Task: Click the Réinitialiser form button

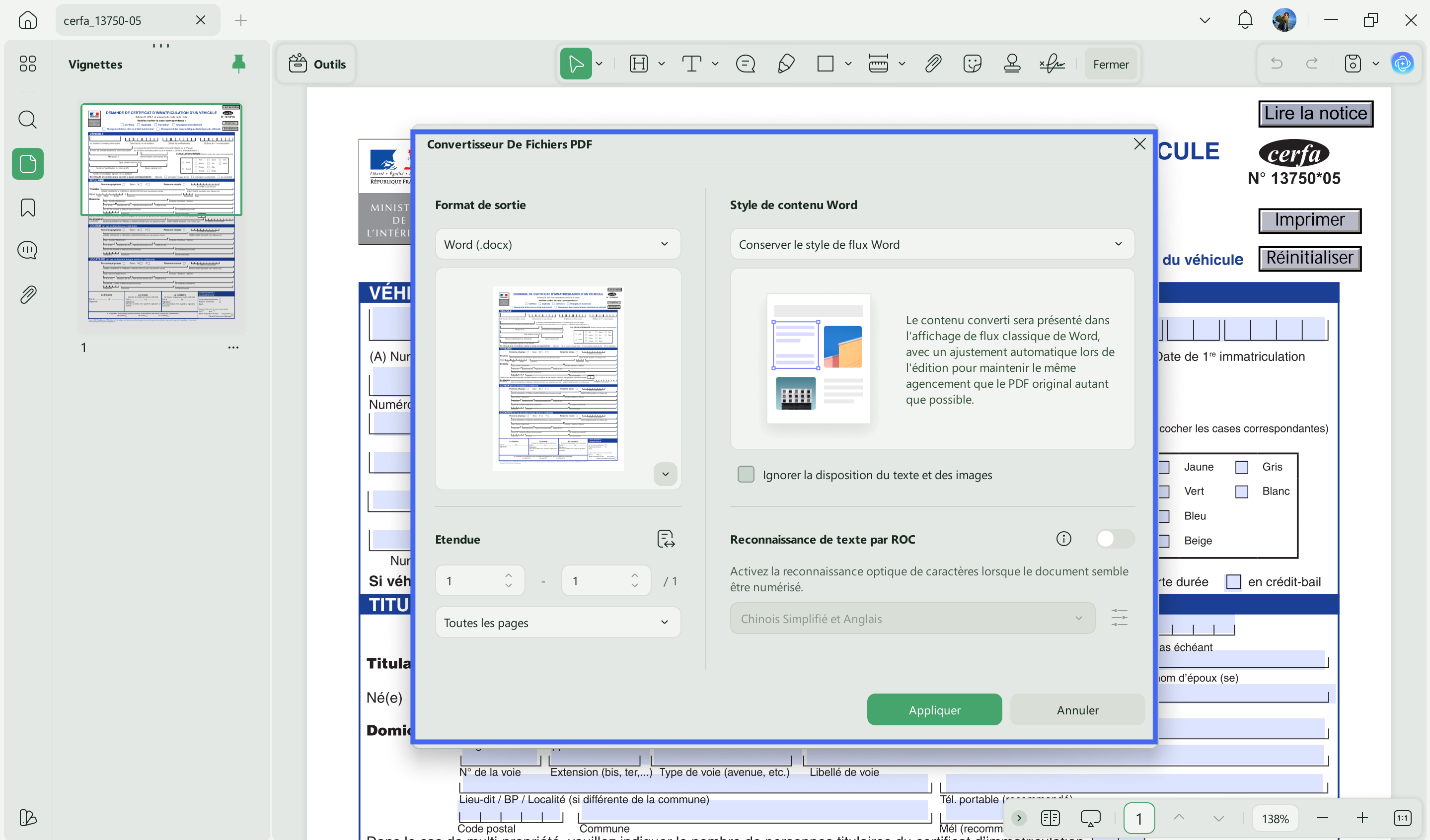Action: coord(1310,258)
